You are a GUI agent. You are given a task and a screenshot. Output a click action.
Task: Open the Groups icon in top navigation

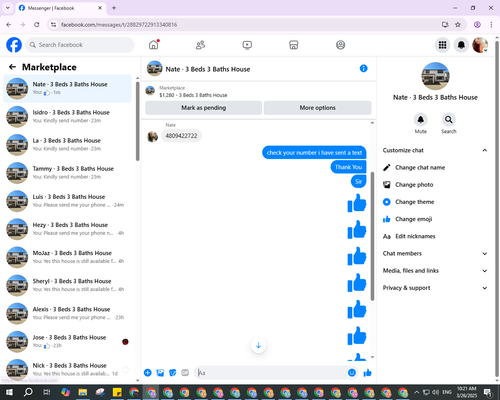coord(340,45)
